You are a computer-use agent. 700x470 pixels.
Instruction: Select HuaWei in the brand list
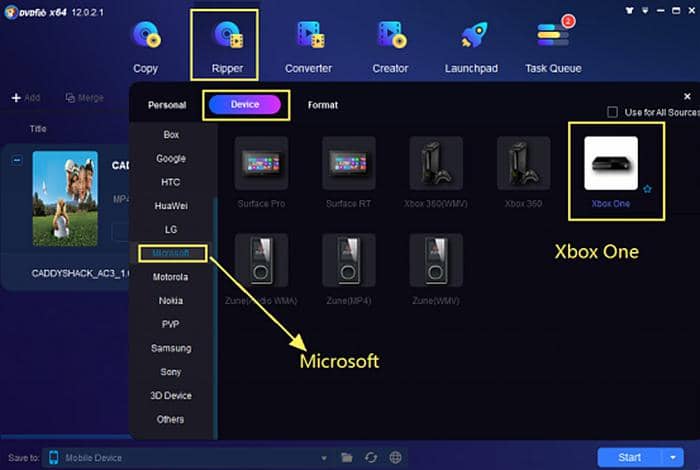[x=171, y=206]
